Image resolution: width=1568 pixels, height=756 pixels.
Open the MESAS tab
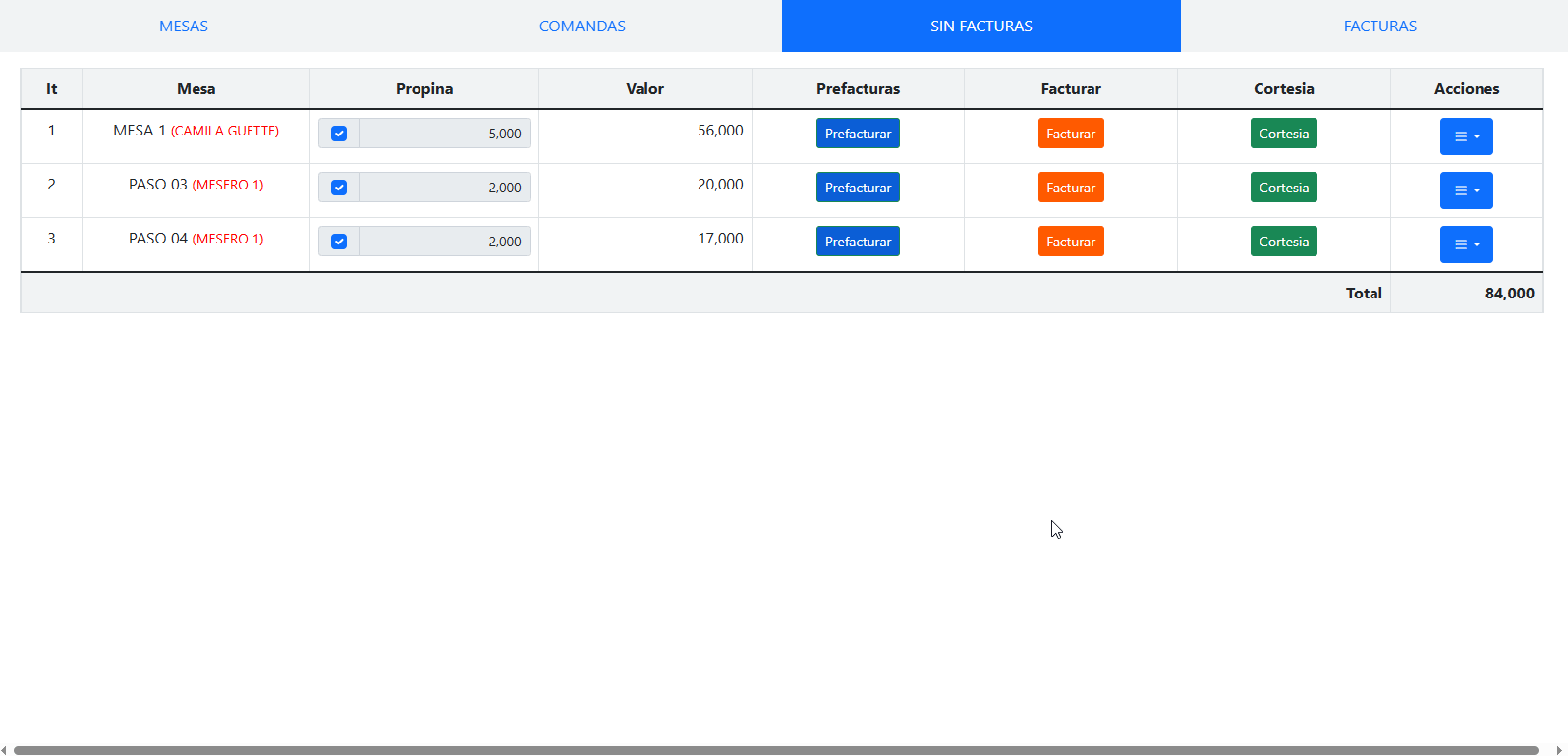tap(184, 27)
